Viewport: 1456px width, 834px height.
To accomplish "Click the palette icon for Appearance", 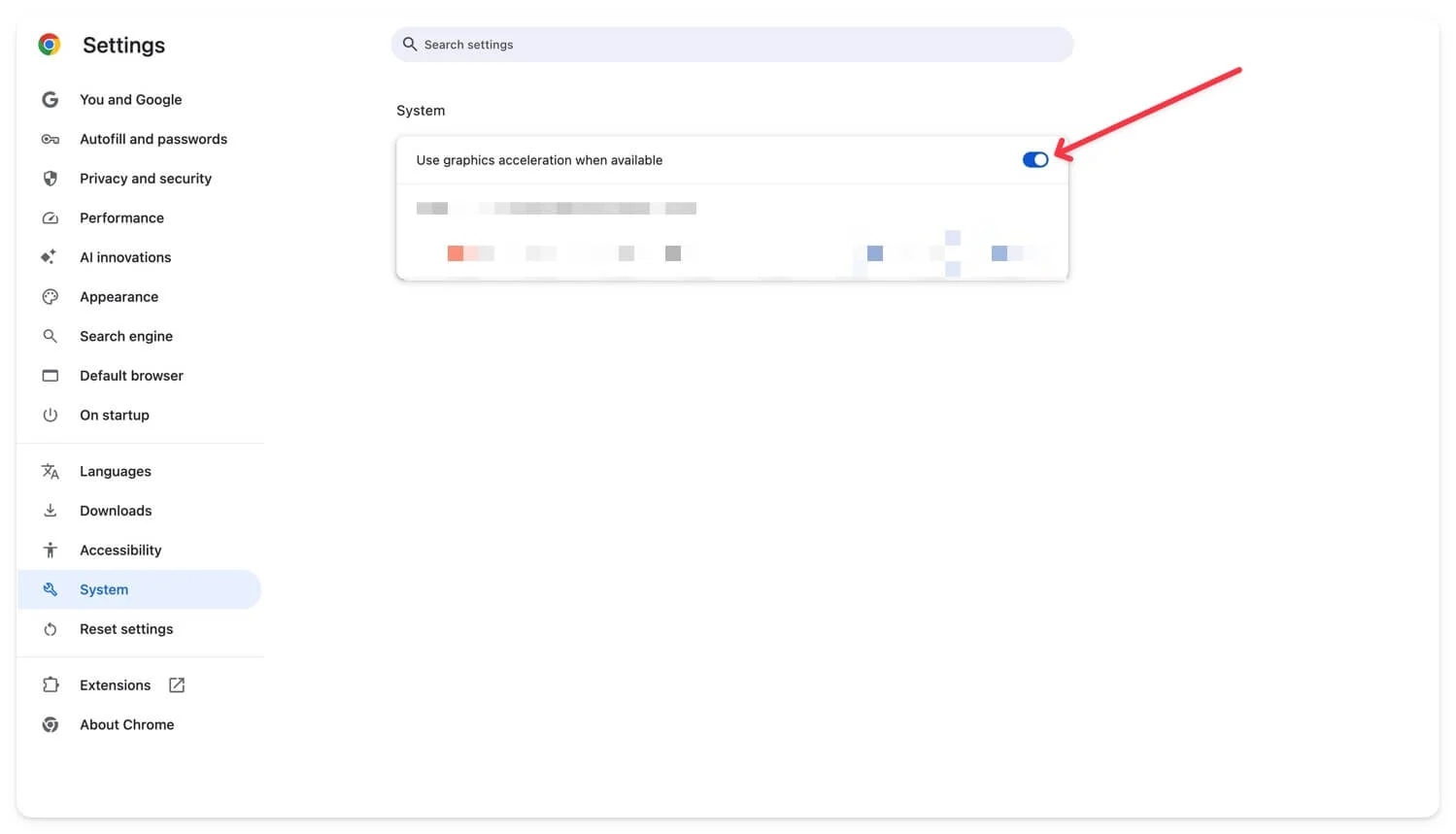I will [x=51, y=297].
